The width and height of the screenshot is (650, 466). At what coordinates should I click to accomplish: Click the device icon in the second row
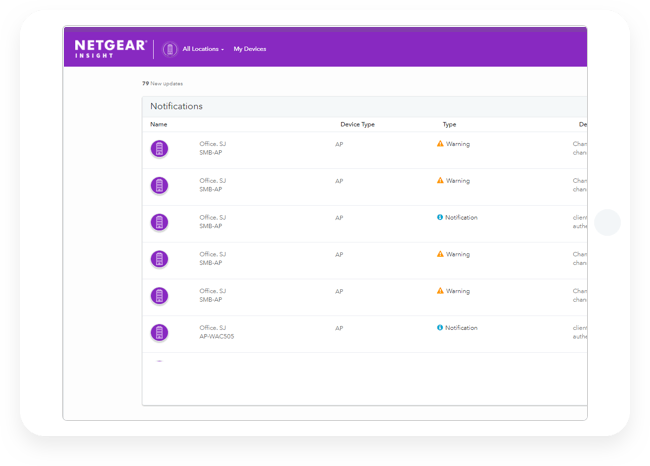(x=159, y=186)
